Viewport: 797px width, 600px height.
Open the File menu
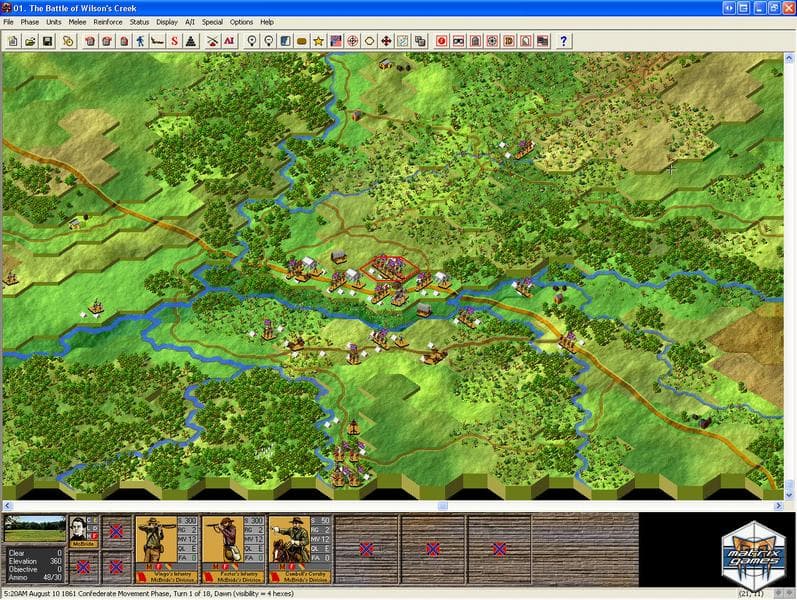(x=8, y=22)
